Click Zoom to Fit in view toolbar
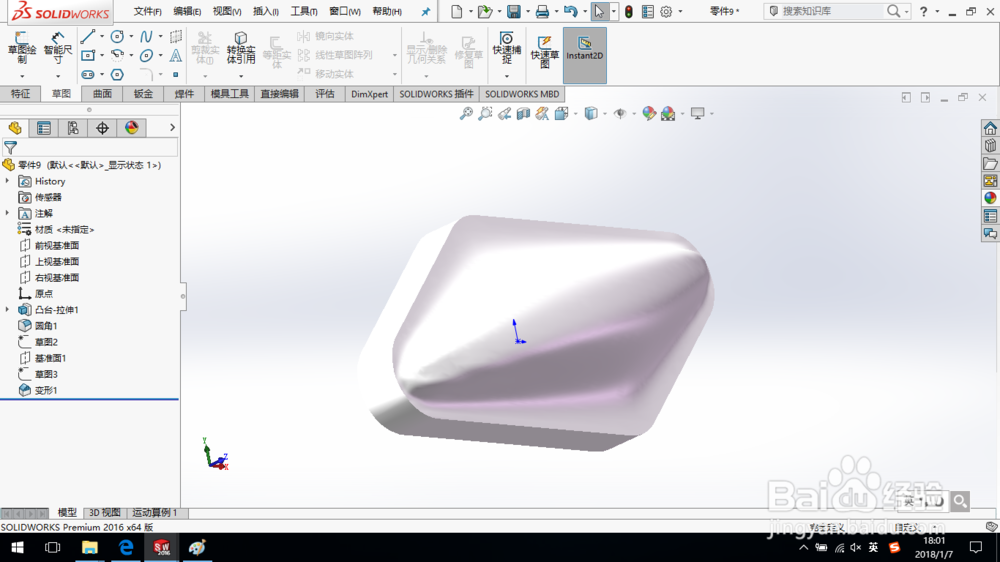The image size is (1000, 562). pyautogui.click(x=466, y=114)
